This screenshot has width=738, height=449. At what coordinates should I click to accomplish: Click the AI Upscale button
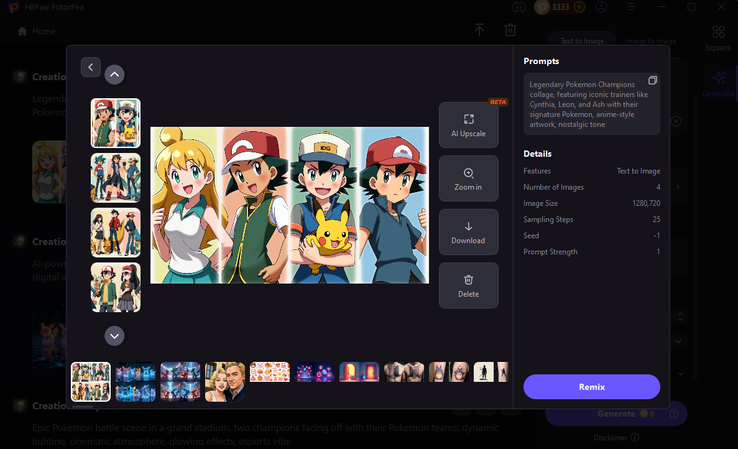(x=468, y=125)
